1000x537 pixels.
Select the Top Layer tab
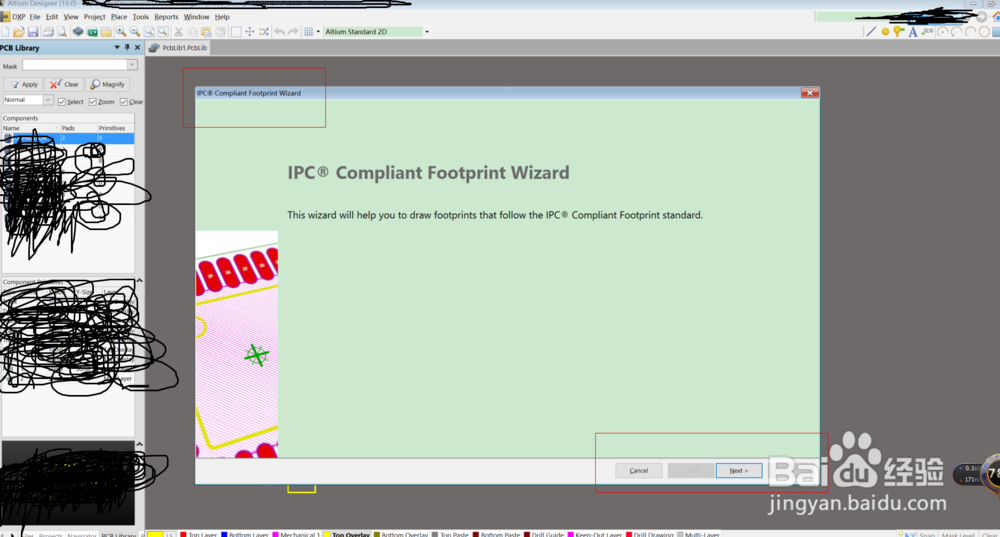click(199, 534)
